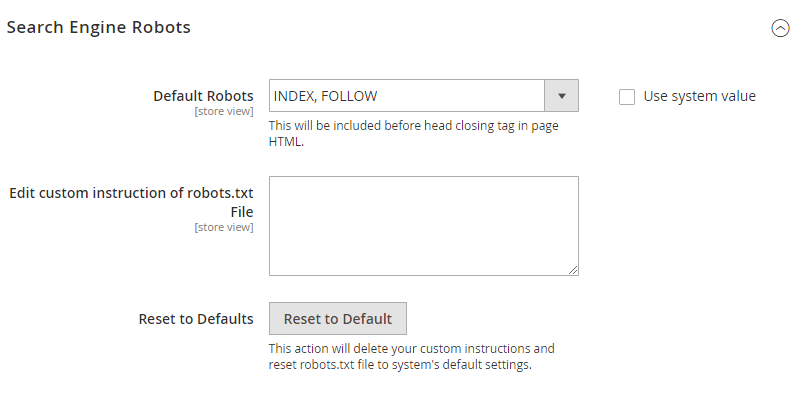Viewport: 802px width, 402px height.
Task: Focus the robots.txt custom instruction textarea
Action: [424, 226]
